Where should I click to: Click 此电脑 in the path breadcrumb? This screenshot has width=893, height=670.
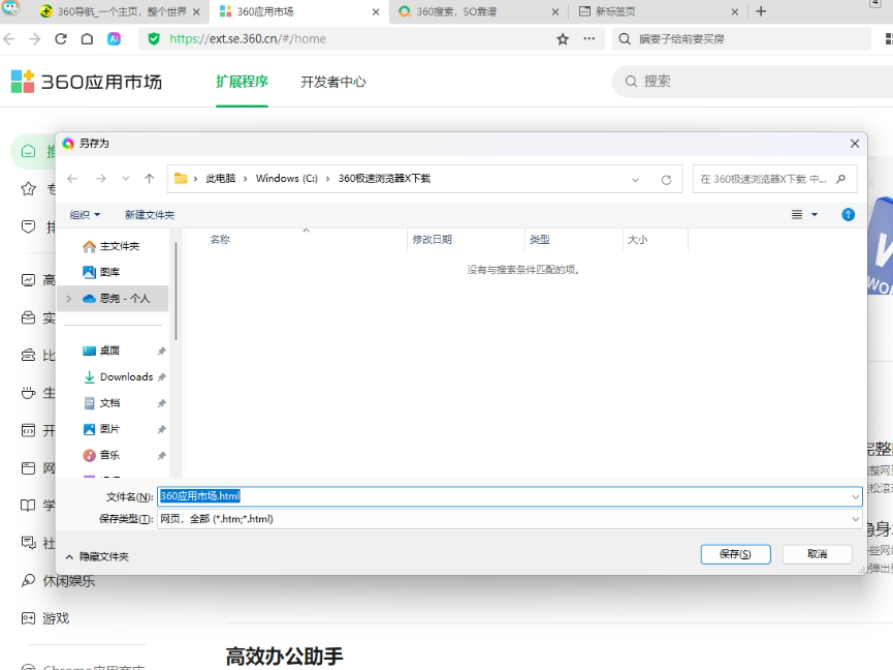(x=221, y=178)
